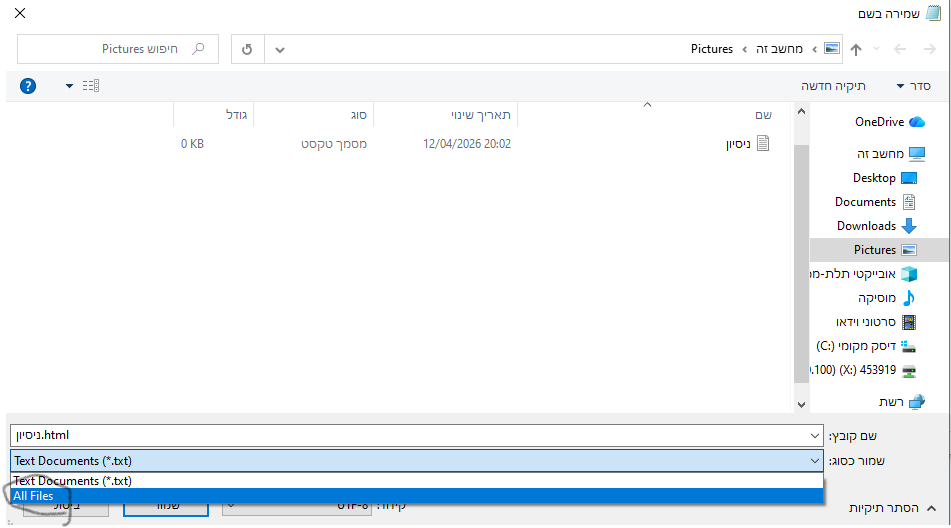The image size is (951, 528).
Task: Open the OneDrive location in sidebar
Action: [x=879, y=122]
